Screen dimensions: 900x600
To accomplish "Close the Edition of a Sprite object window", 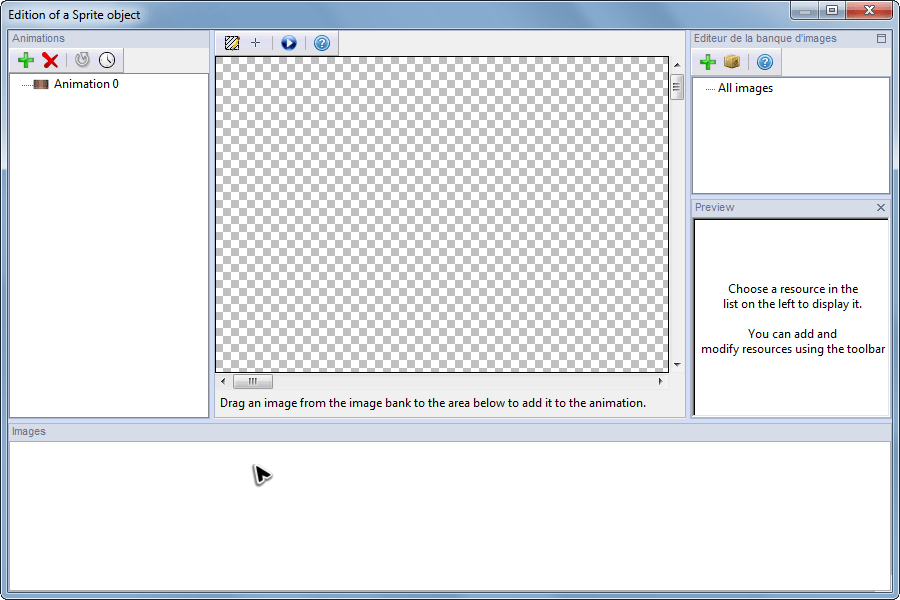I will (x=869, y=10).
